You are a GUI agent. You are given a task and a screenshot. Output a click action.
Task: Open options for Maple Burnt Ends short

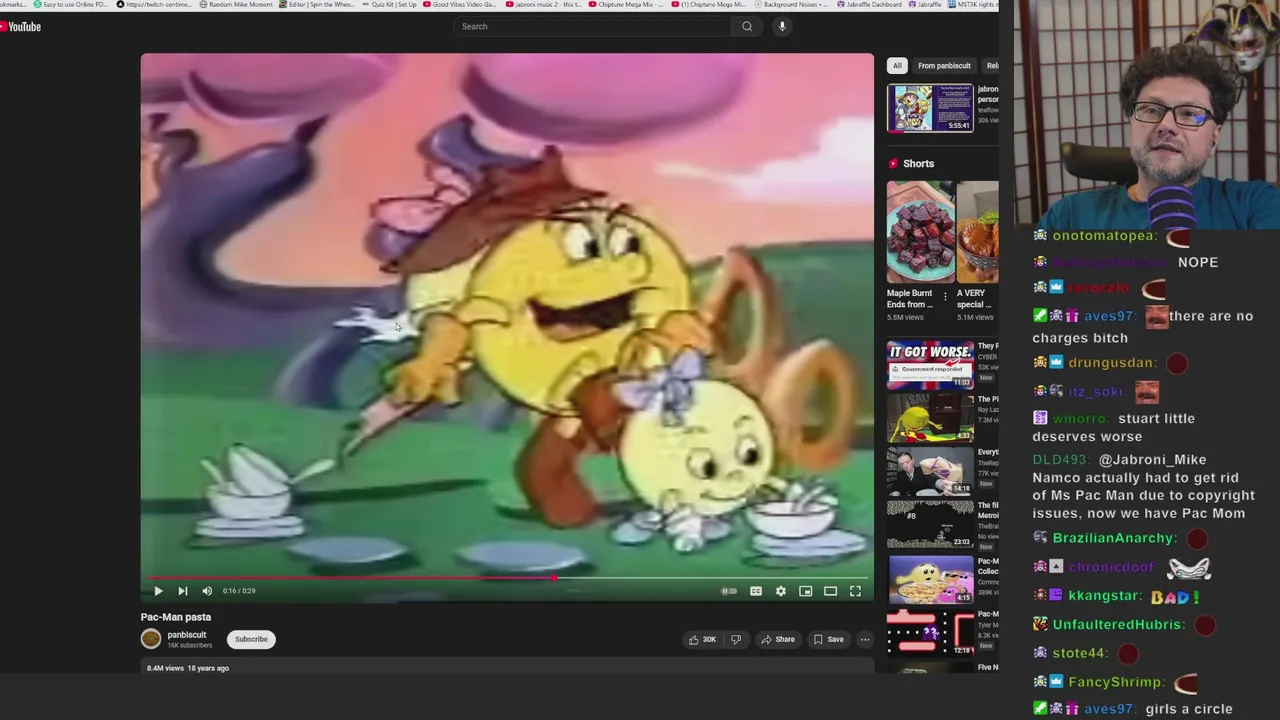(944, 297)
